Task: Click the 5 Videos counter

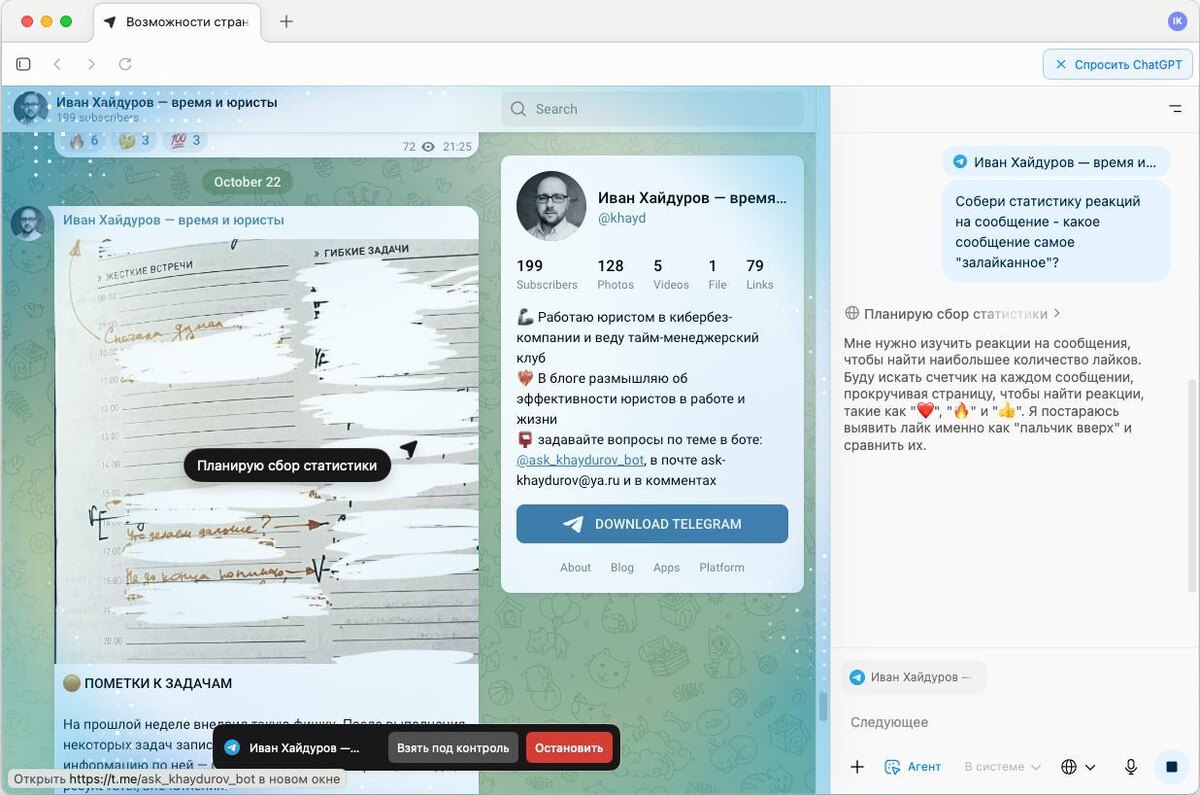Action: click(671, 274)
